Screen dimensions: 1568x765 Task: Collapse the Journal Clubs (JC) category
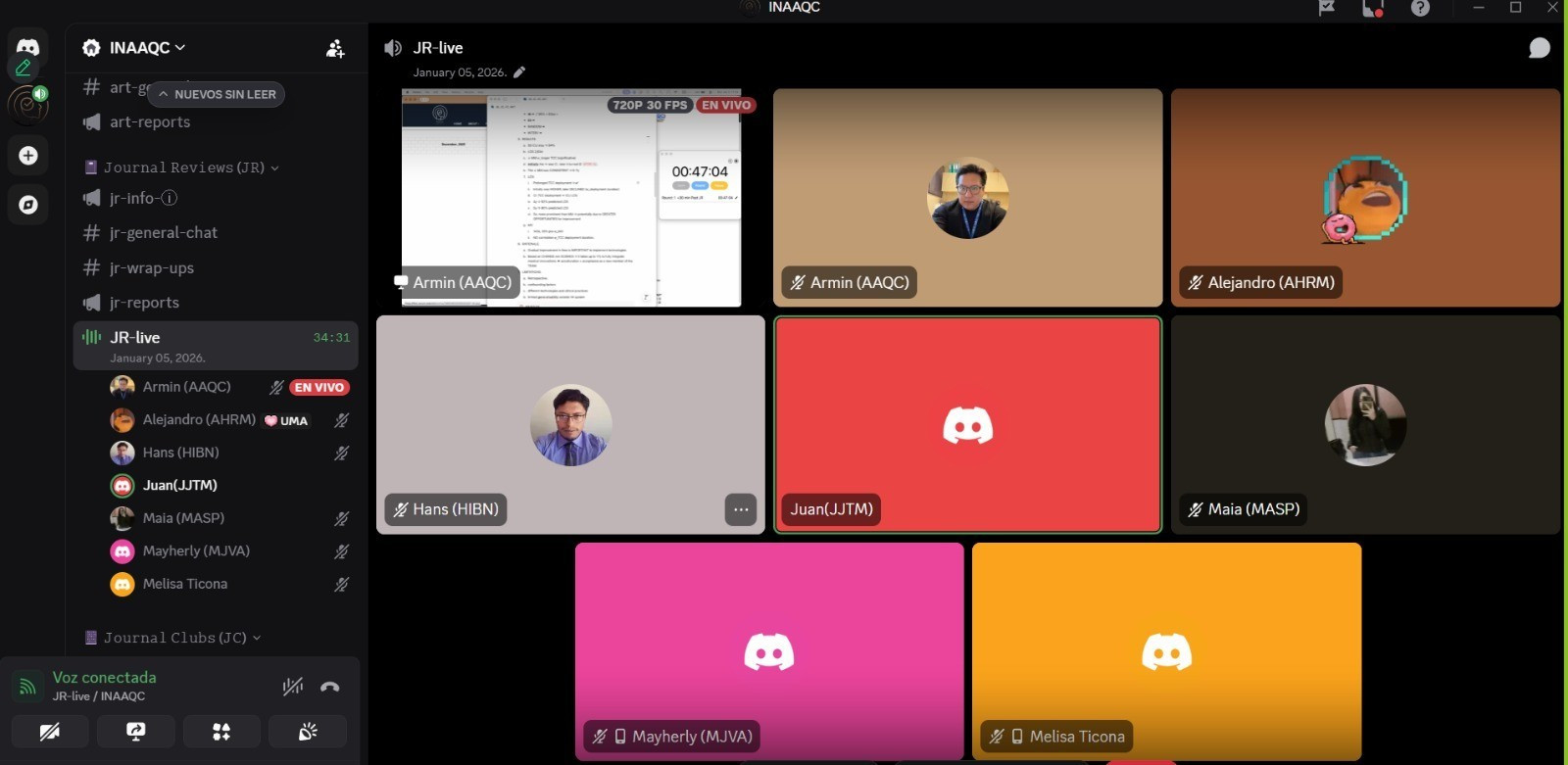175,638
